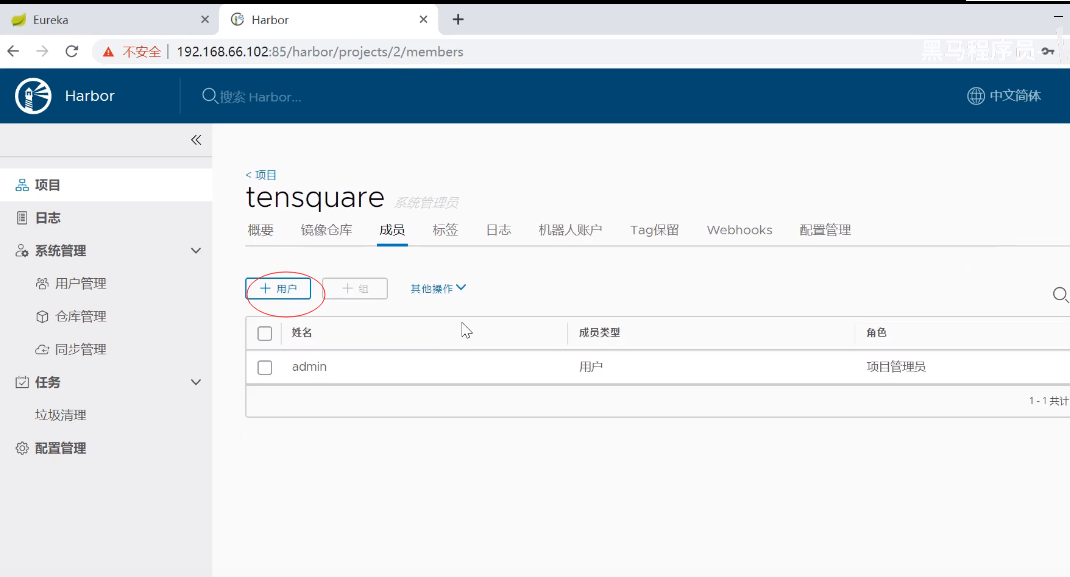Click the browser back arrow

click(13, 51)
